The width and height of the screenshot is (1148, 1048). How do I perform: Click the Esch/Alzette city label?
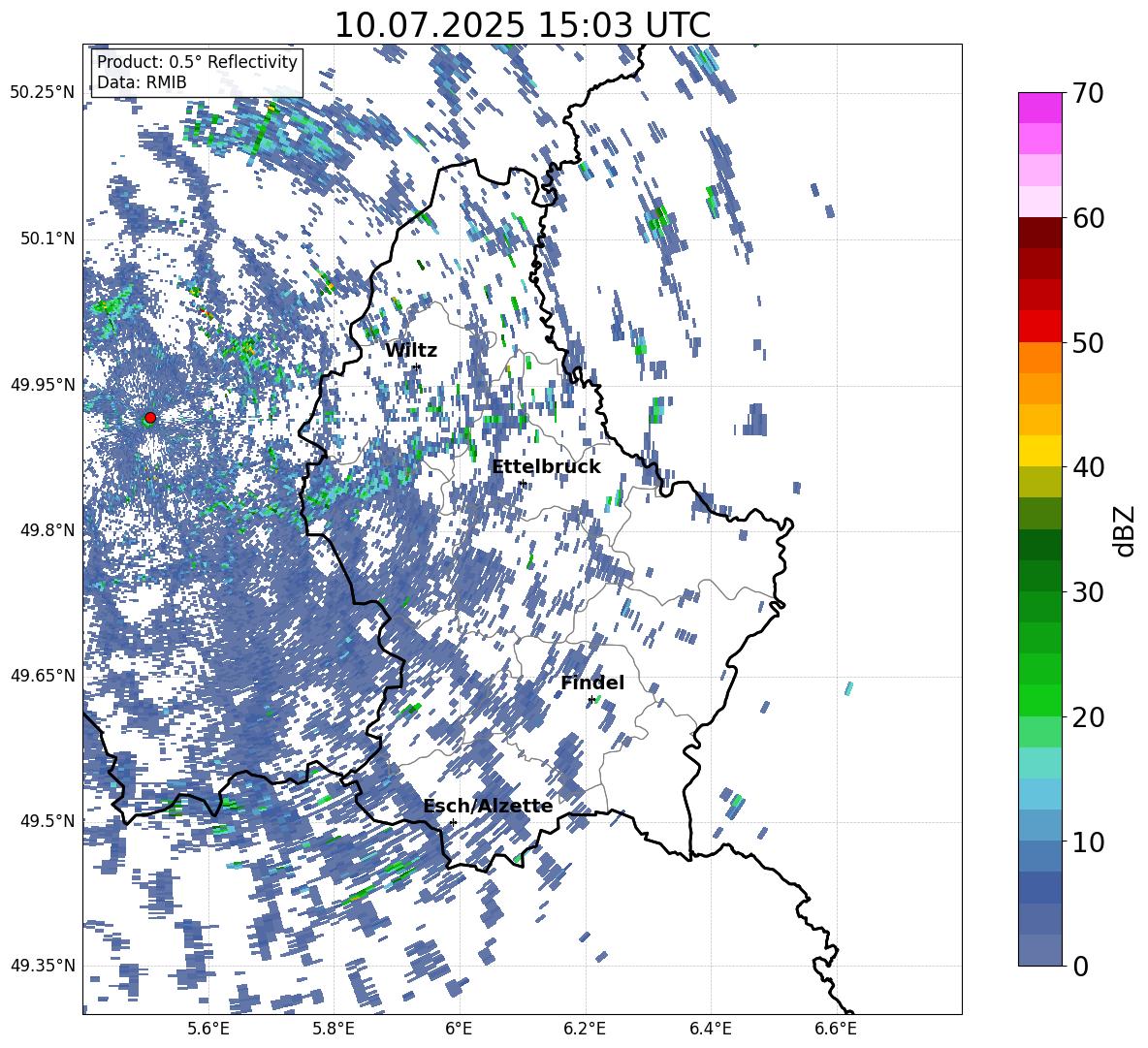click(x=488, y=807)
